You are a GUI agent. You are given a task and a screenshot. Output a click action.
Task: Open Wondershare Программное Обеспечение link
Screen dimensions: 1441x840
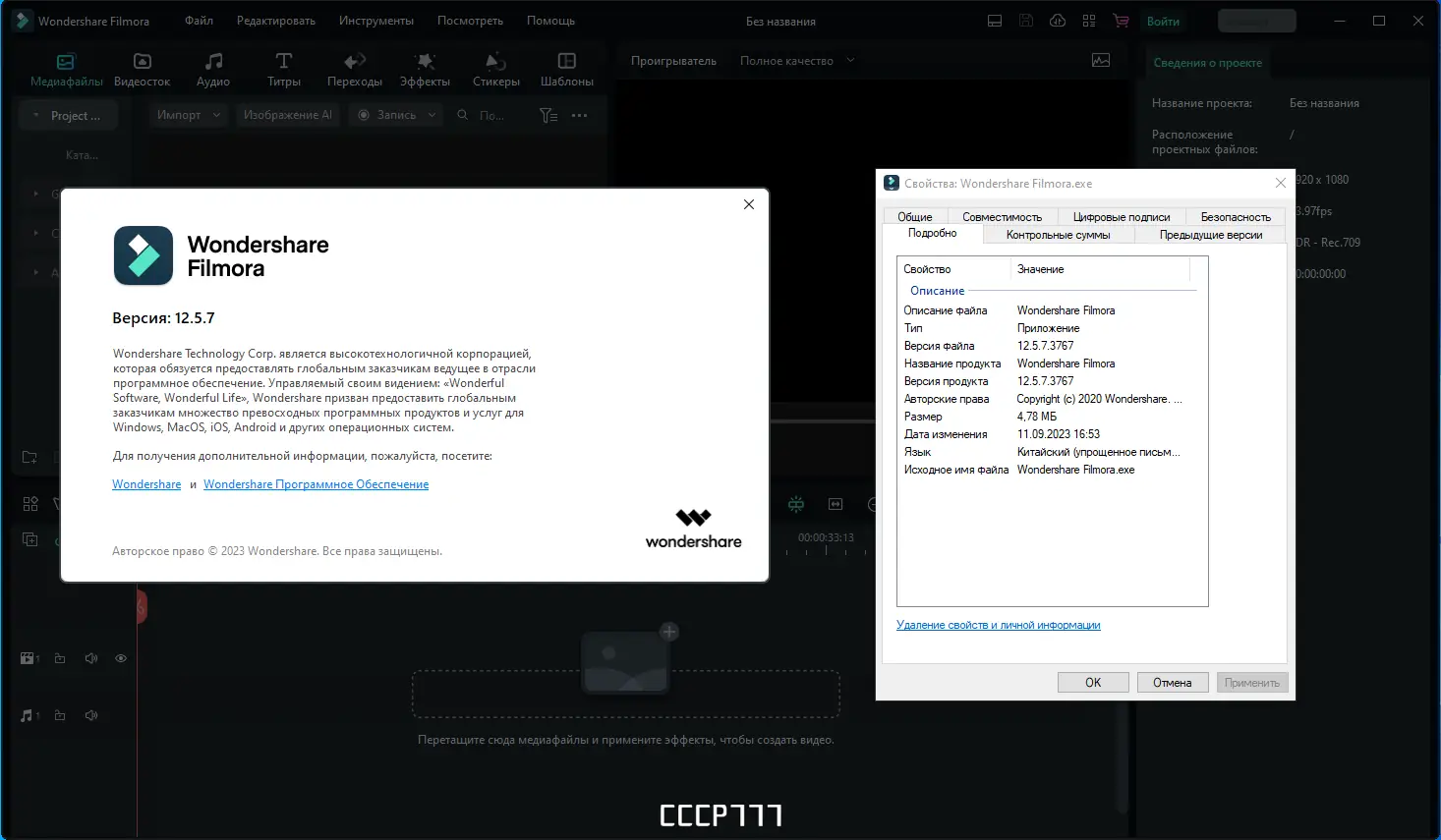[x=317, y=484]
